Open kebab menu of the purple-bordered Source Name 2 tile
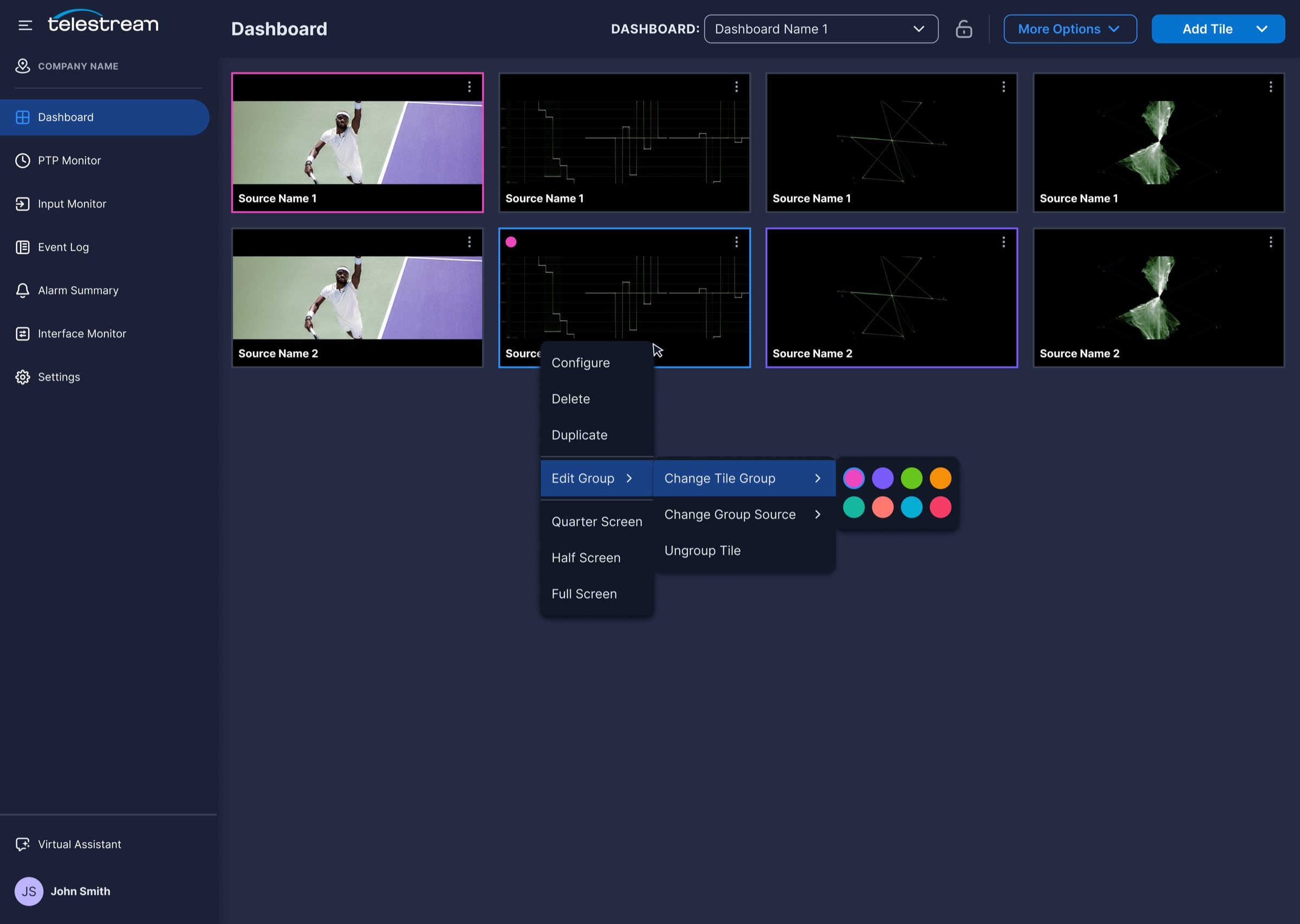Screen dimensions: 1300x924 tap(1004, 242)
